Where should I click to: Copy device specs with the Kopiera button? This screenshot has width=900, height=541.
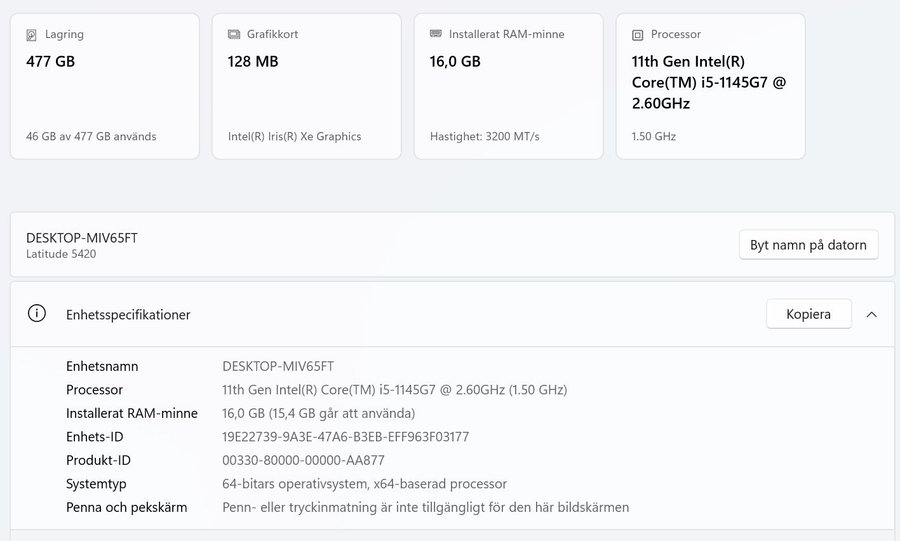pyautogui.click(x=808, y=314)
